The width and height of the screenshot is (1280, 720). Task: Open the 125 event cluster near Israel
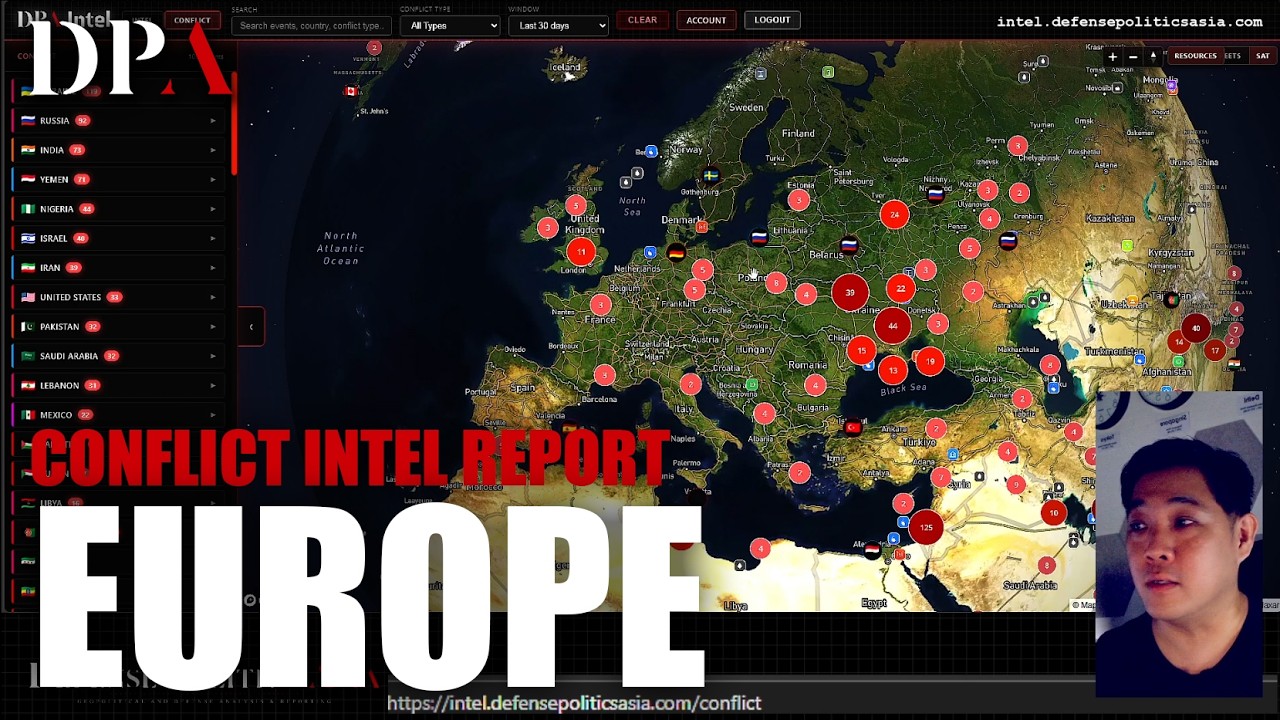click(x=926, y=528)
